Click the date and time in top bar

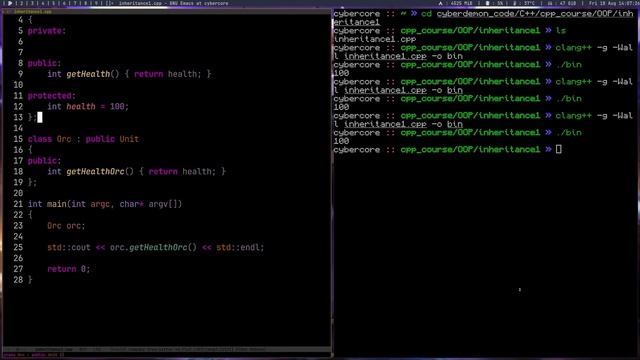(x=614, y=3)
